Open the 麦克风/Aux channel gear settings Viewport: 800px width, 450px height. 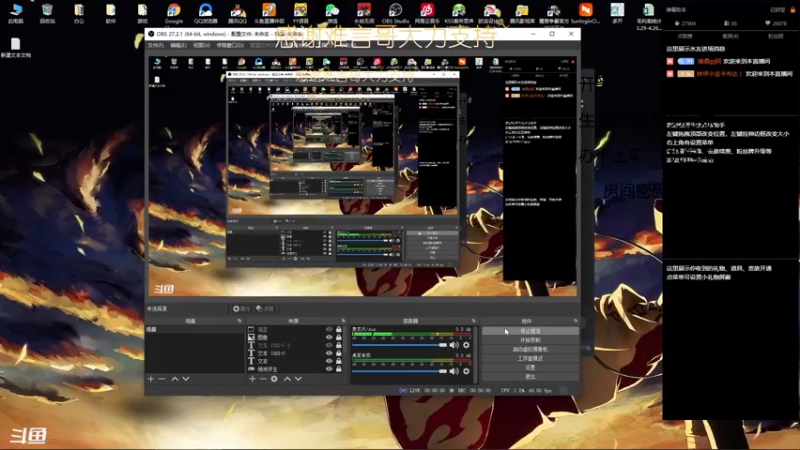[466, 345]
